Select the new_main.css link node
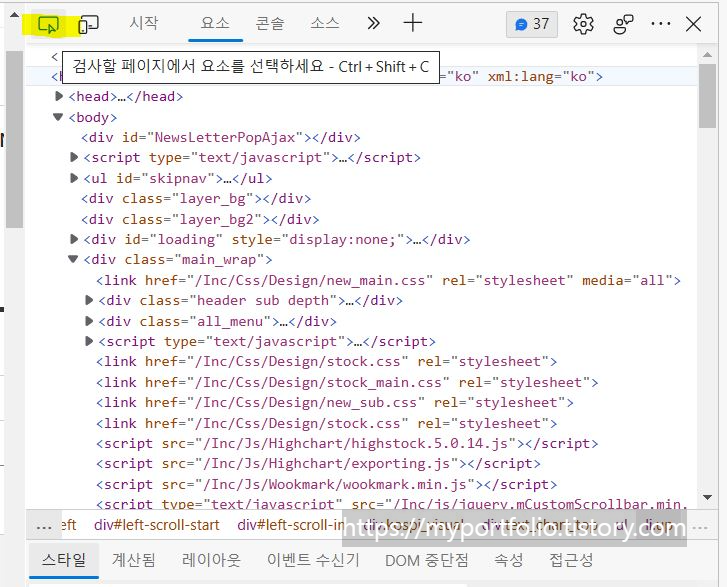Image resolution: width=727 pixels, height=587 pixels. click(x=388, y=280)
